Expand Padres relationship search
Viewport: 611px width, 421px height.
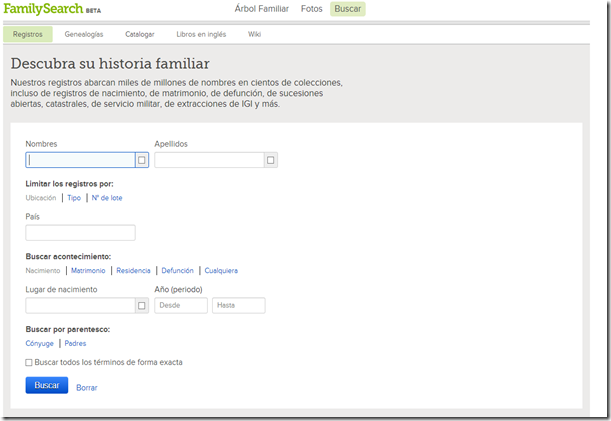click(75, 343)
